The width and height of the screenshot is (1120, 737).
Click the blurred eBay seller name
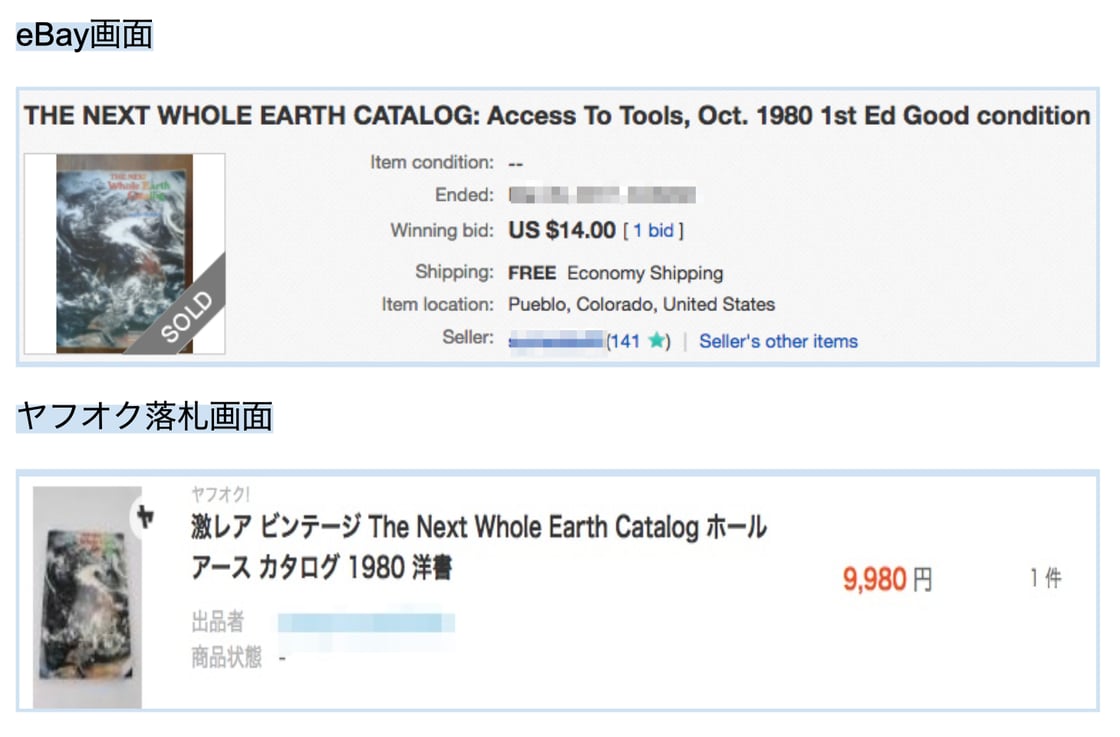tap(556, 341)
